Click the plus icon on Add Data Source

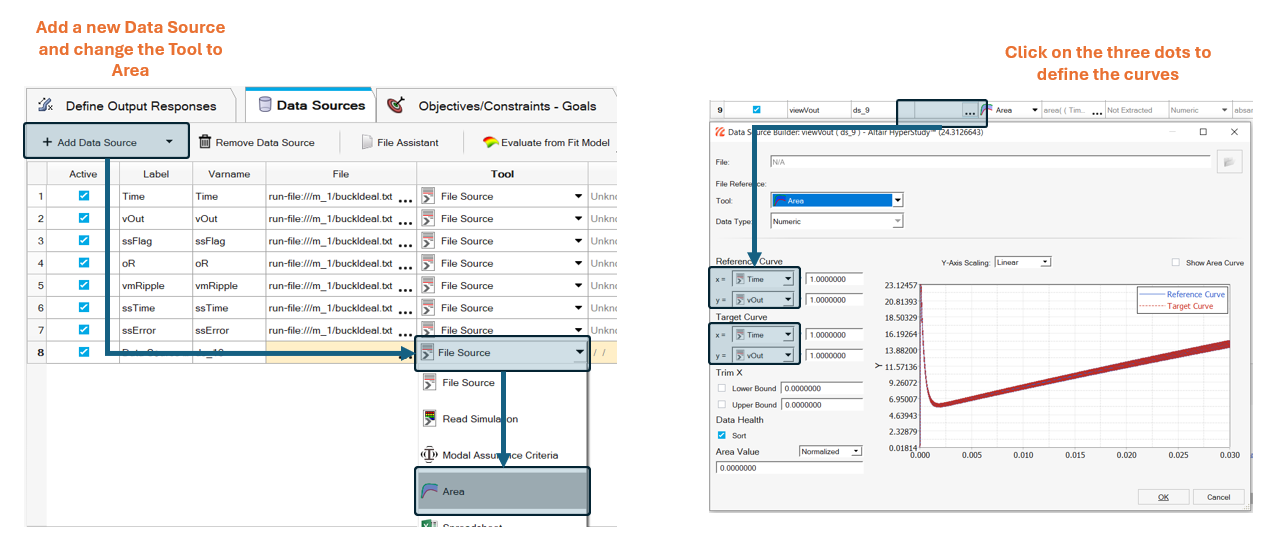click(x=47, y=142)
